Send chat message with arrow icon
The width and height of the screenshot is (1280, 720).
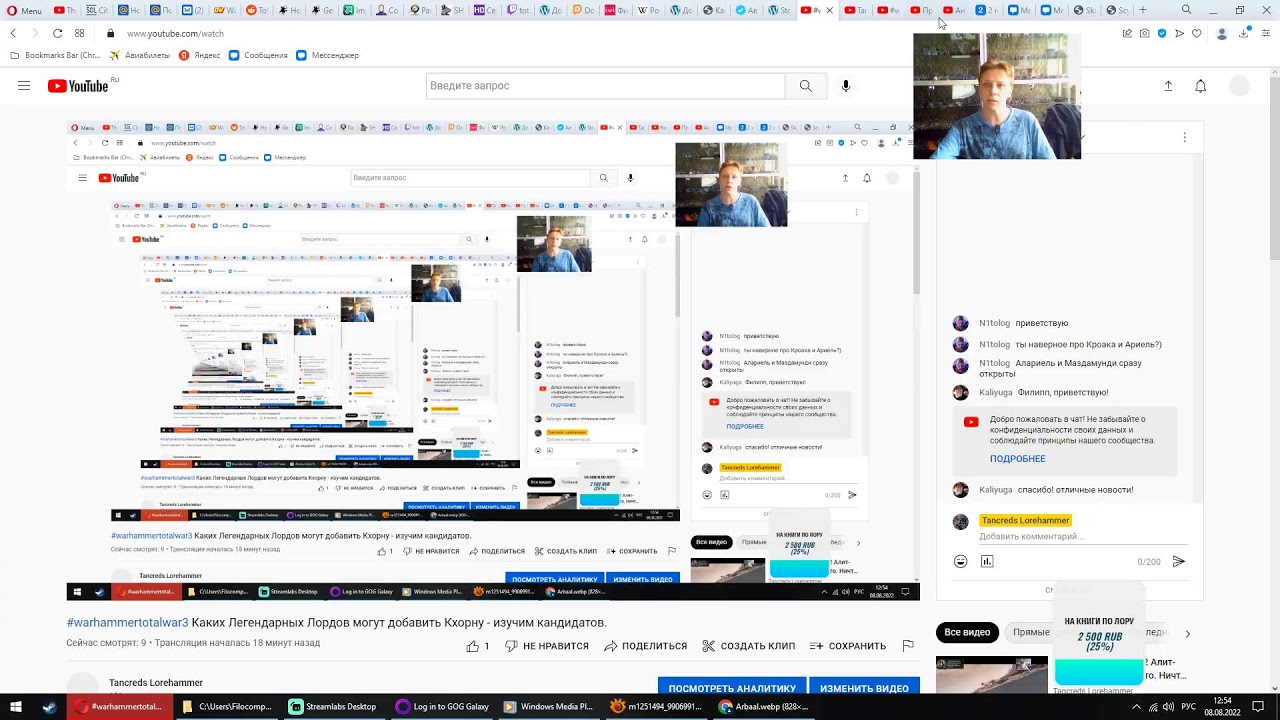pos(1179,562)
